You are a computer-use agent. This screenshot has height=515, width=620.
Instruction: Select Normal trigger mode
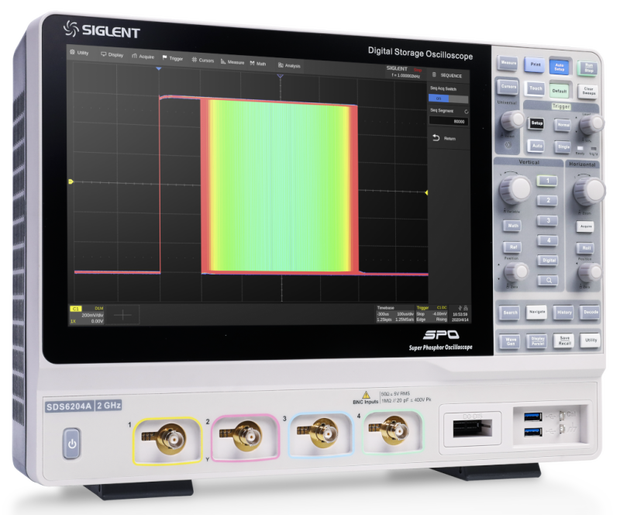(563, 125)
